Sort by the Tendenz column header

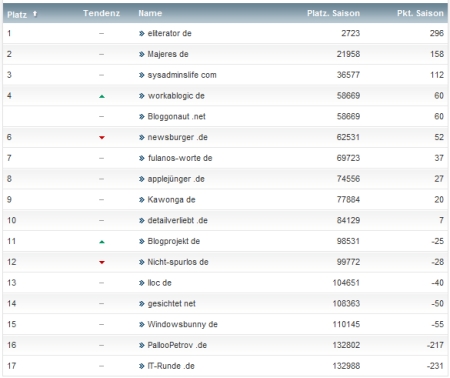[101, 13]
